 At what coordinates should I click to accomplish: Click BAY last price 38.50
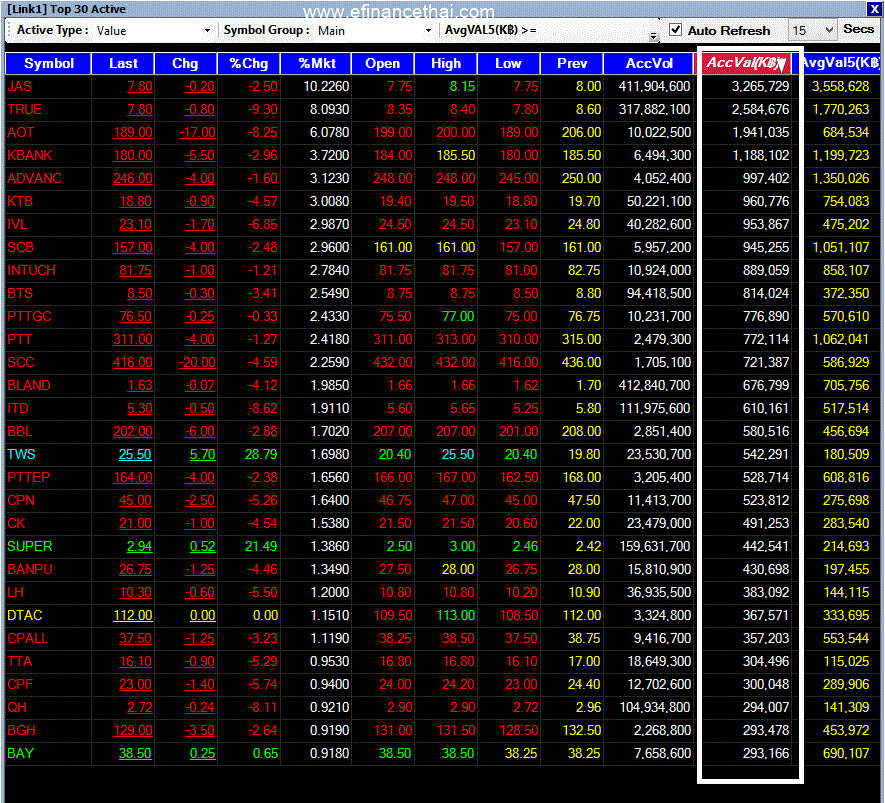135,753
